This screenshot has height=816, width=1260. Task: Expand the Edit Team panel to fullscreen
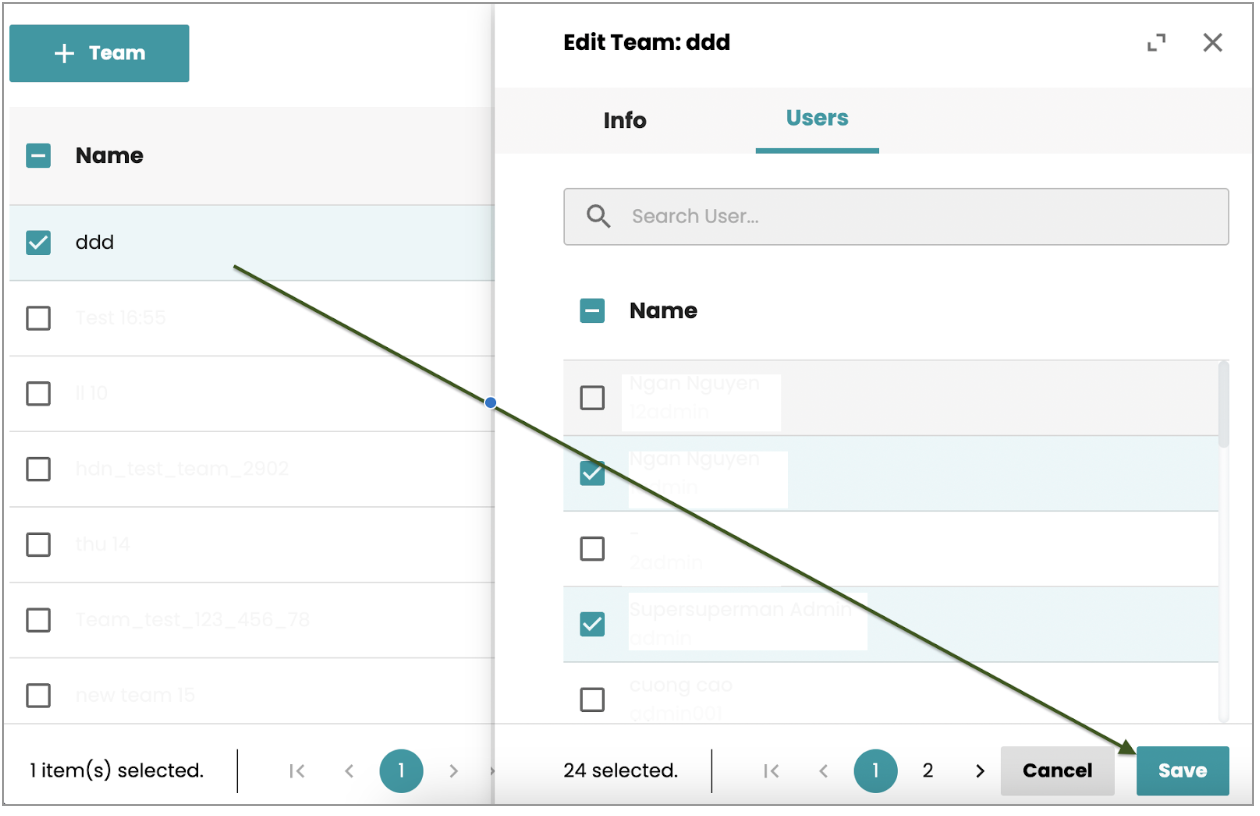pos(1156,43)
